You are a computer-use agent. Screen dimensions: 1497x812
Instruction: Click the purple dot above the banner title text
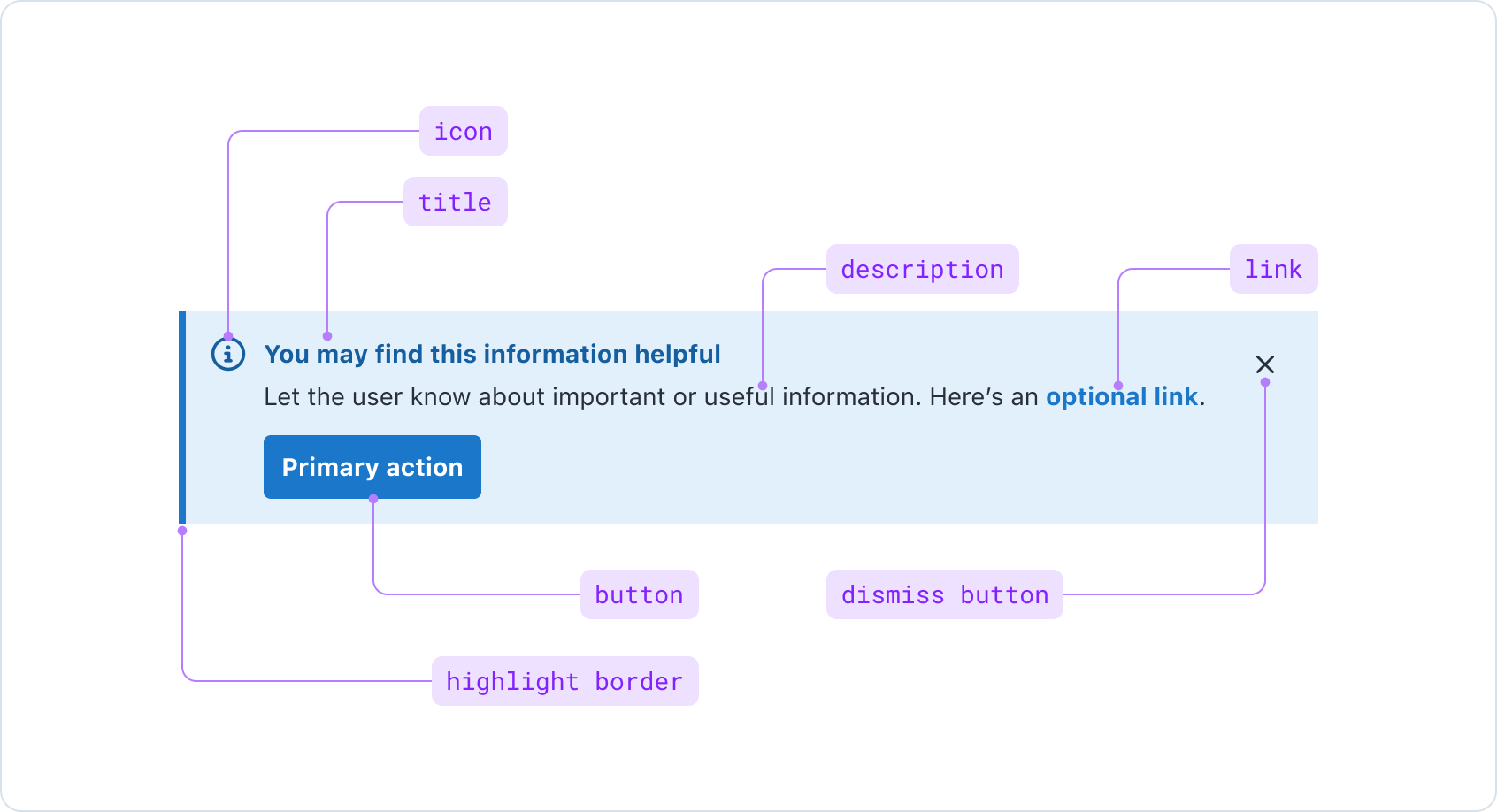point(327,336)
